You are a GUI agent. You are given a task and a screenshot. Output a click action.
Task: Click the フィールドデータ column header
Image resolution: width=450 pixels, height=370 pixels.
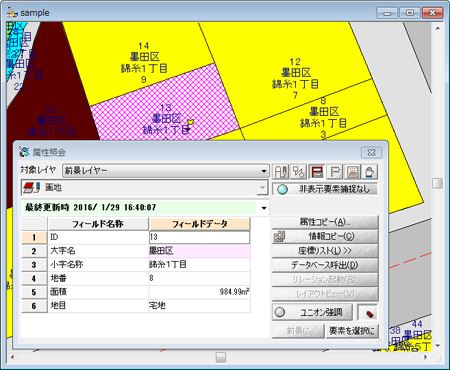click(x=200, y=224)
